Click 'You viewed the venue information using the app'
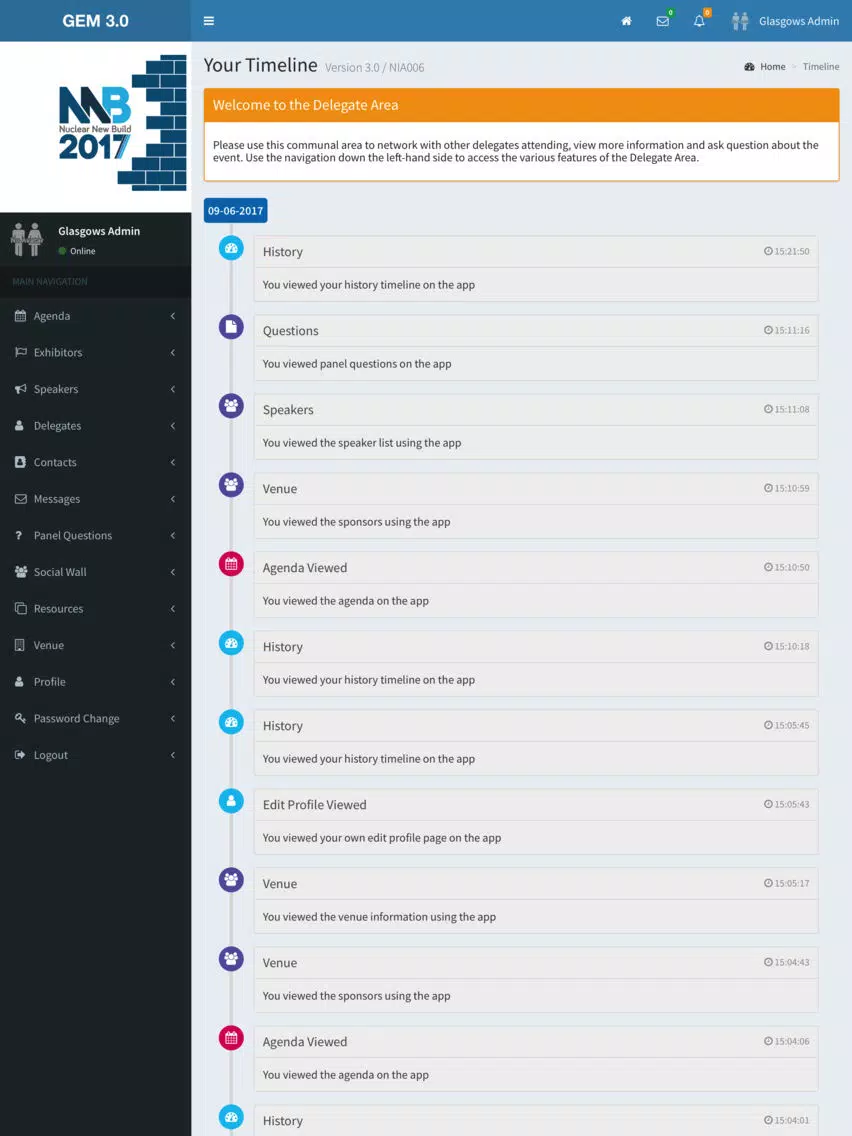Viewport: 852px width, 1136px height. (380, 916)
